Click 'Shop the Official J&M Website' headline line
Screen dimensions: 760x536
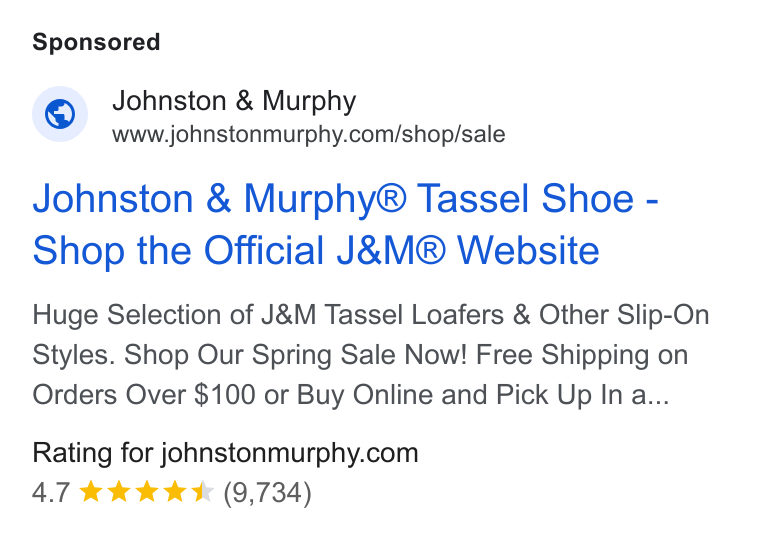[316, 251]
